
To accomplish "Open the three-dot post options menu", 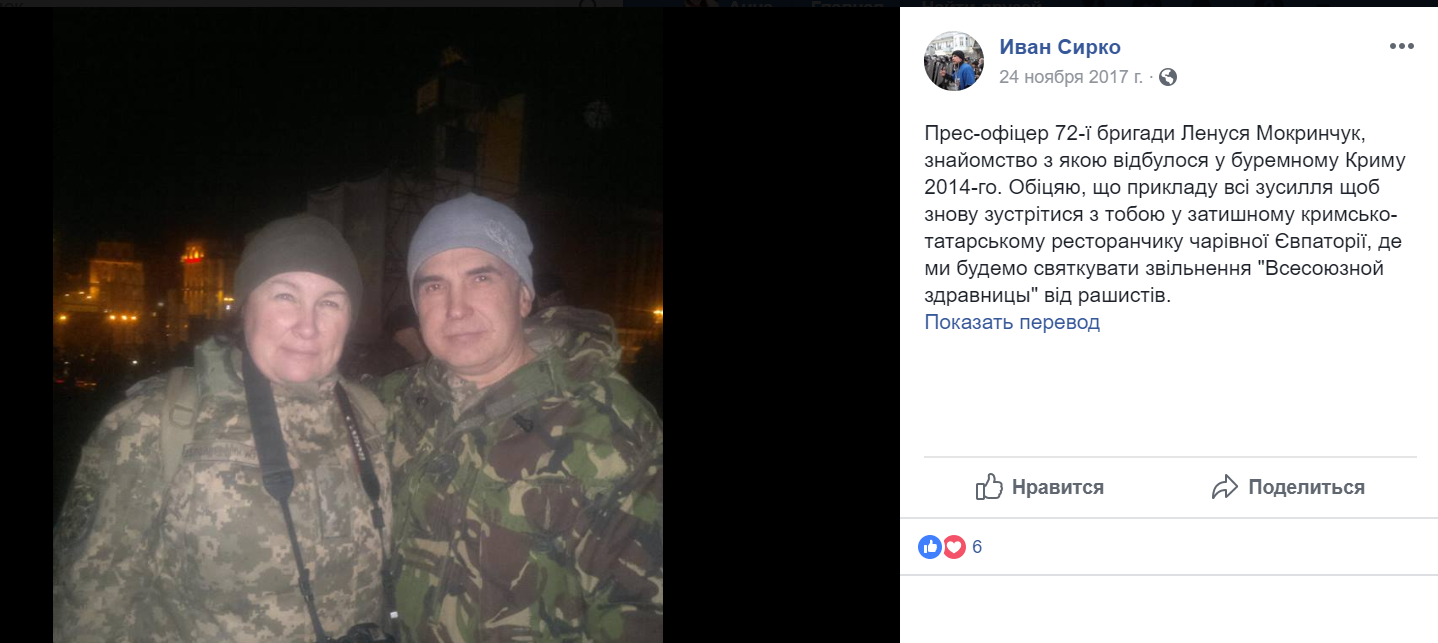I will click(1401, 47).
